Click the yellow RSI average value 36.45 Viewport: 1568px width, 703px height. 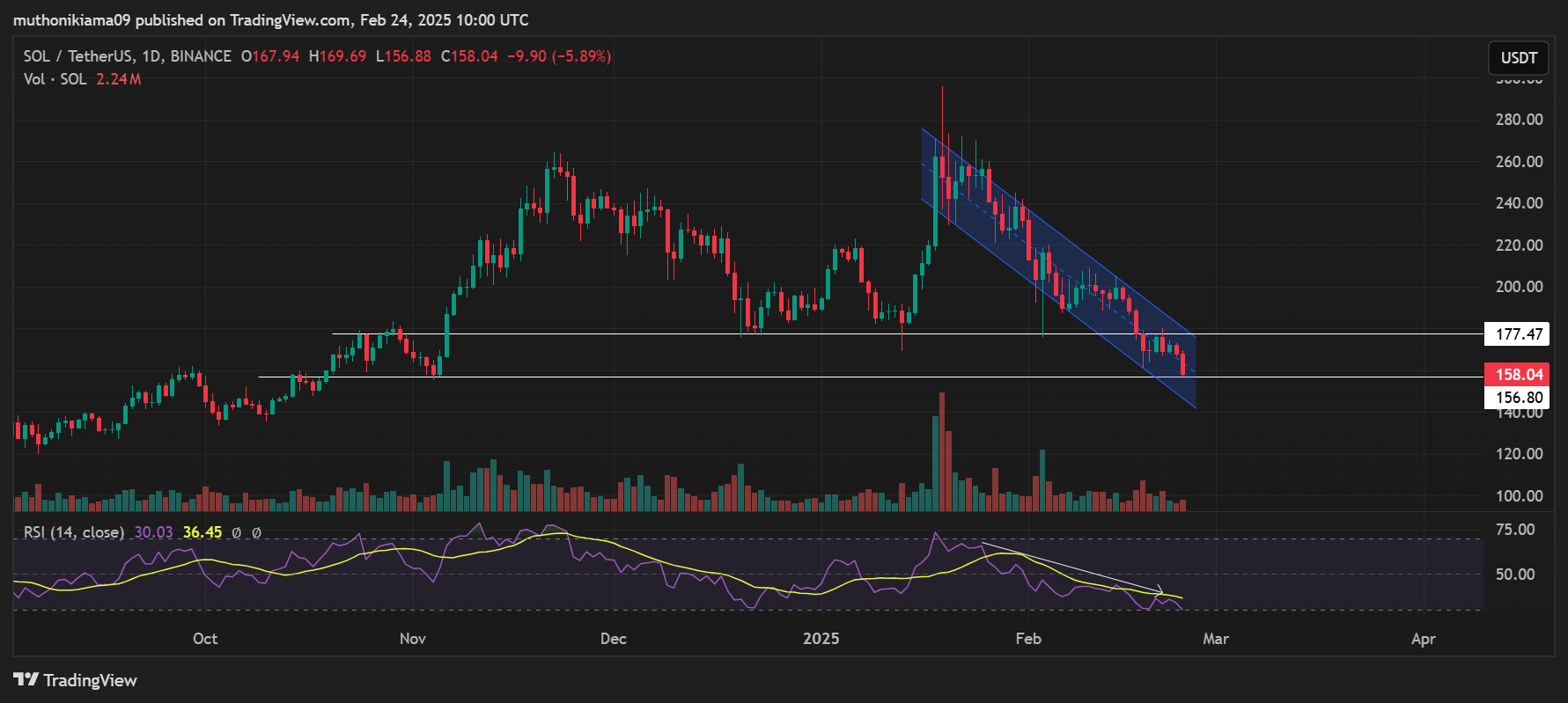(x=202, y=532)
